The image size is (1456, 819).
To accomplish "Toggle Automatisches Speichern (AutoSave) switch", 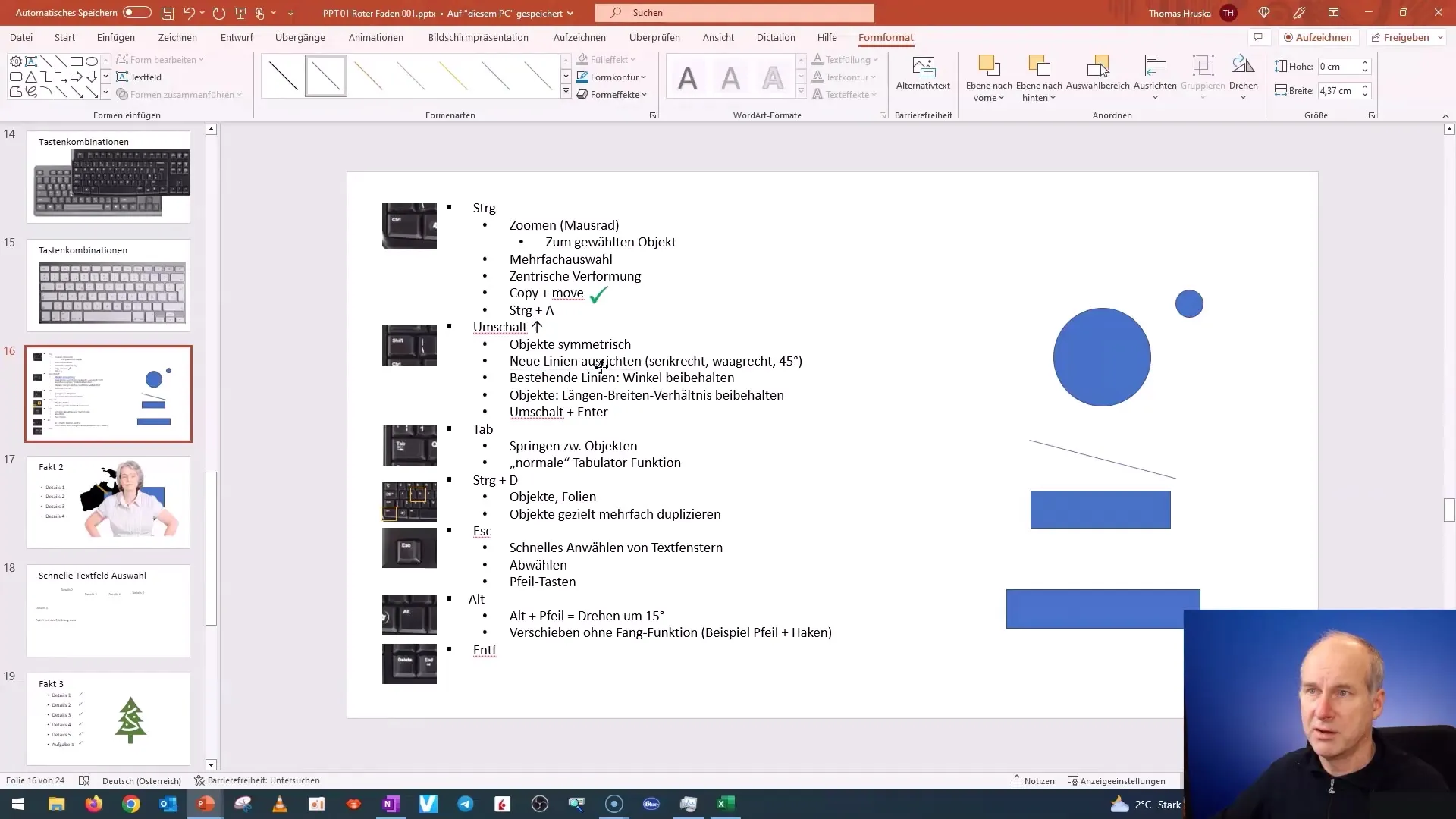I will (x=136, y=12).
